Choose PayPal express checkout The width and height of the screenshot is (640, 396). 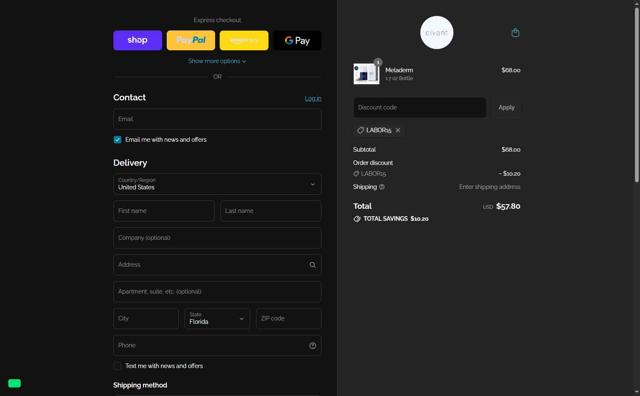(191, 40)
